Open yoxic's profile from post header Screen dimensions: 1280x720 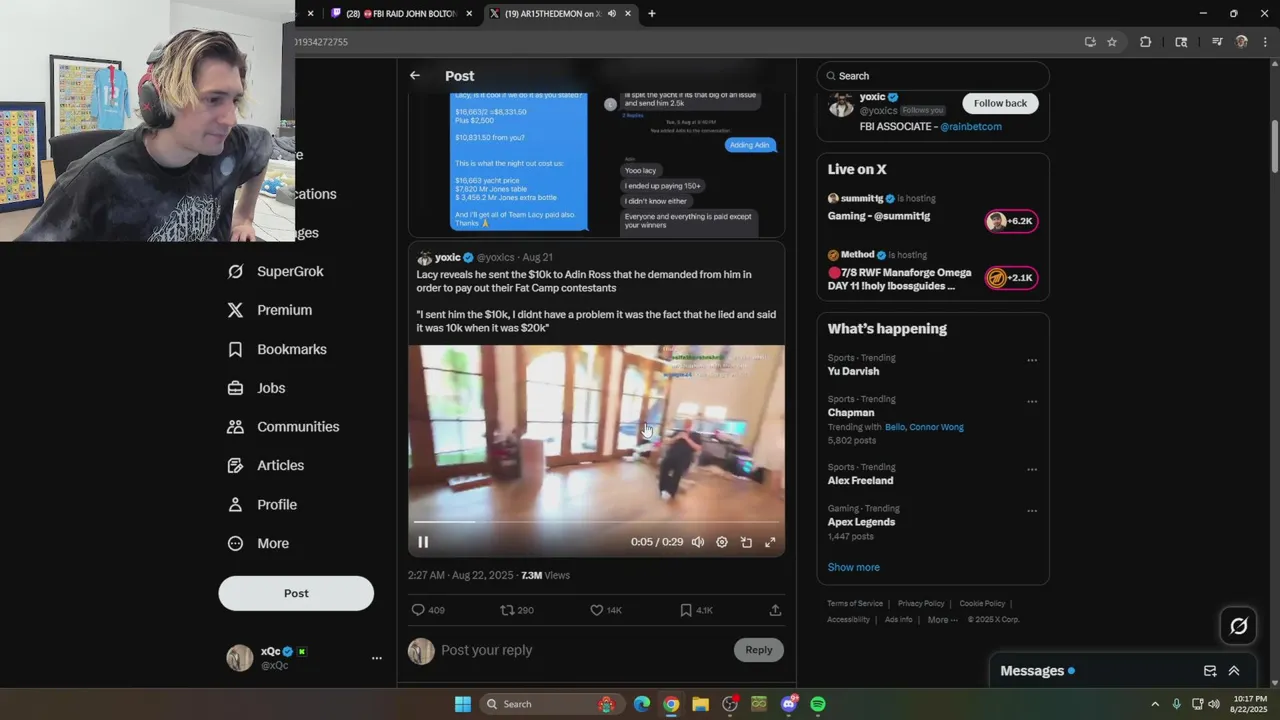coord(448,258)
